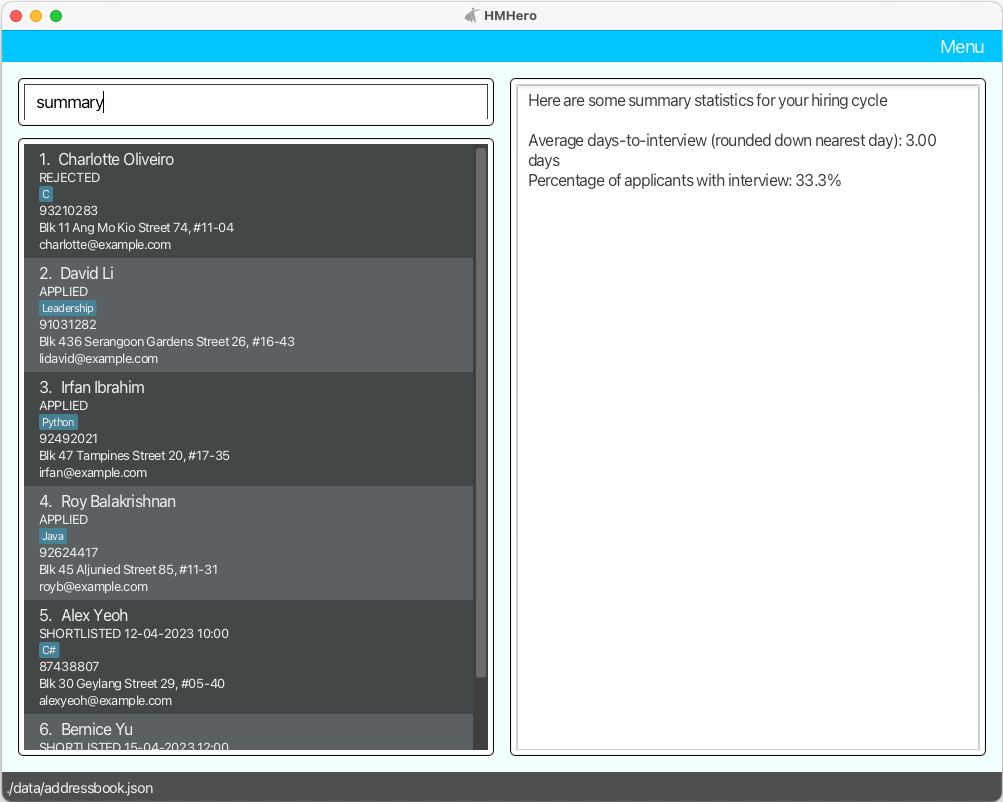Close the HMHero window with red button
This screenshot has height=802, width=1003.
pos(16,15)
